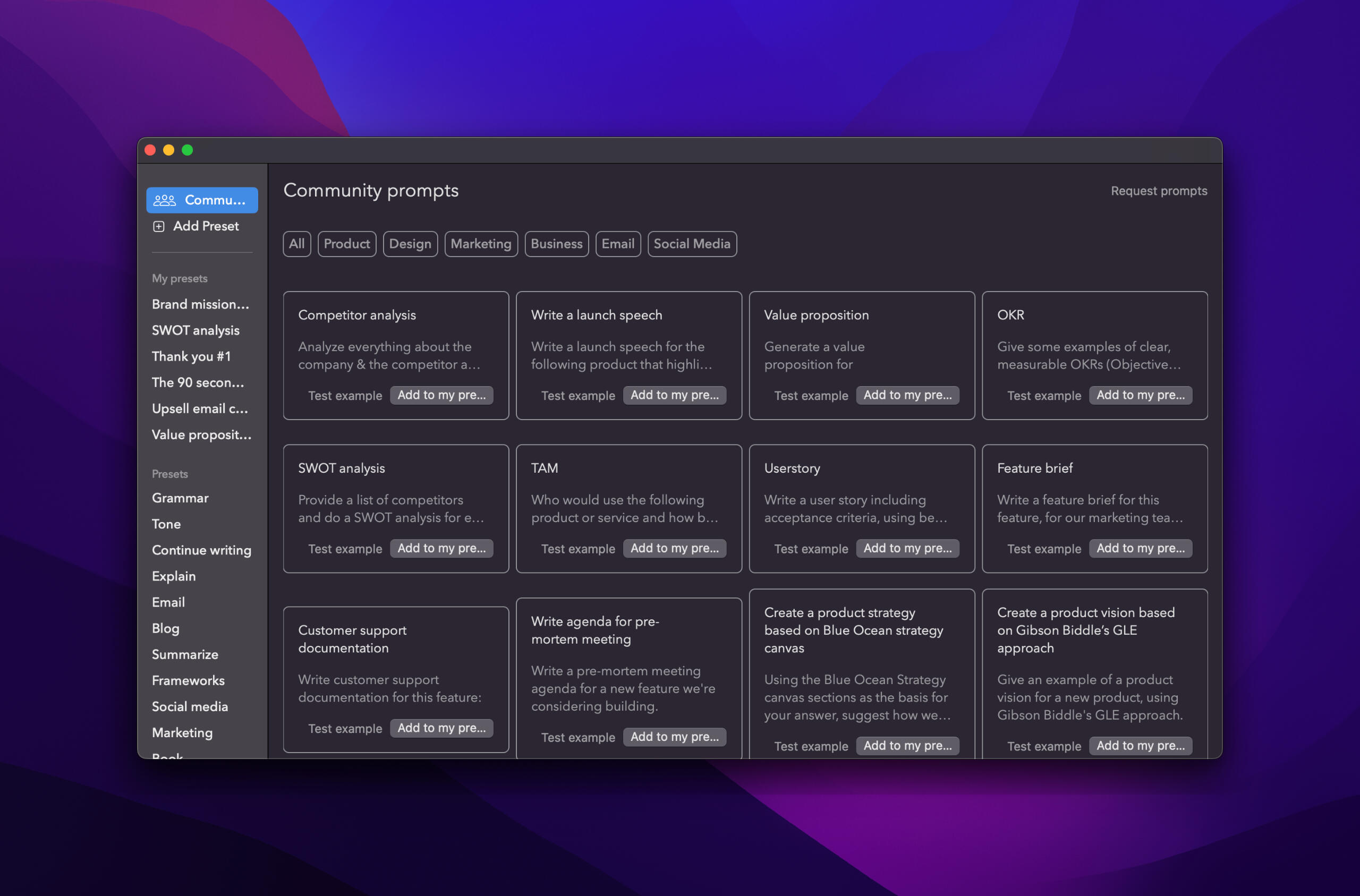The height and width of the screenshot is (896, 1360).
Task: Select Thank you #1 preset
Action: [x=191, y=356]
